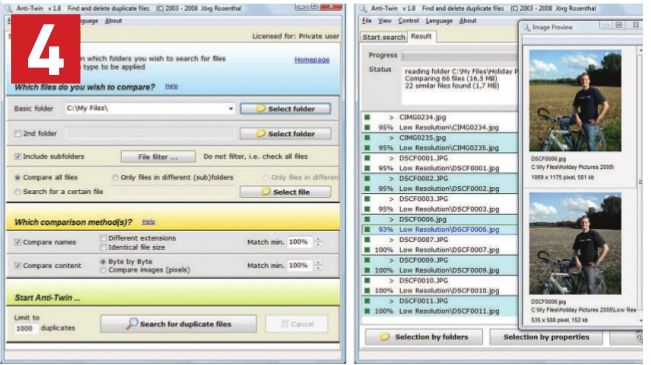
Task: Select Low Resolution\DSCF0002.jpg row
Action: pyautogui.click(x=440, y=189)
